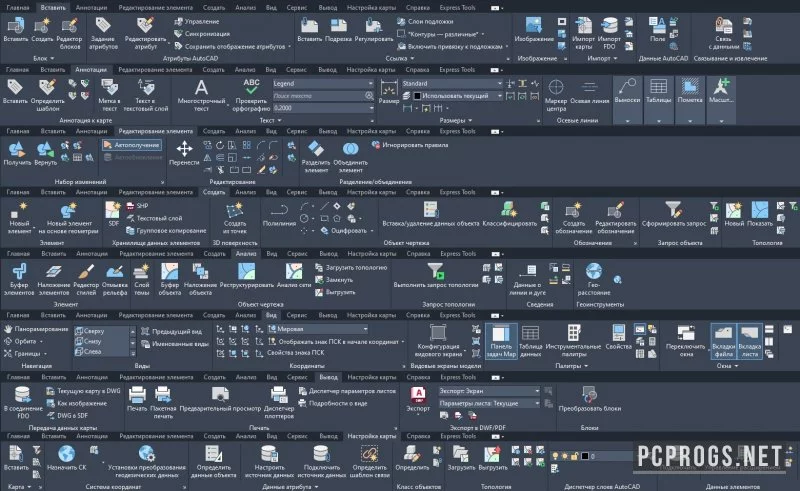Click the Многострочный текст tool
Viewport: 800px width, 491px height.
point(201,95)
